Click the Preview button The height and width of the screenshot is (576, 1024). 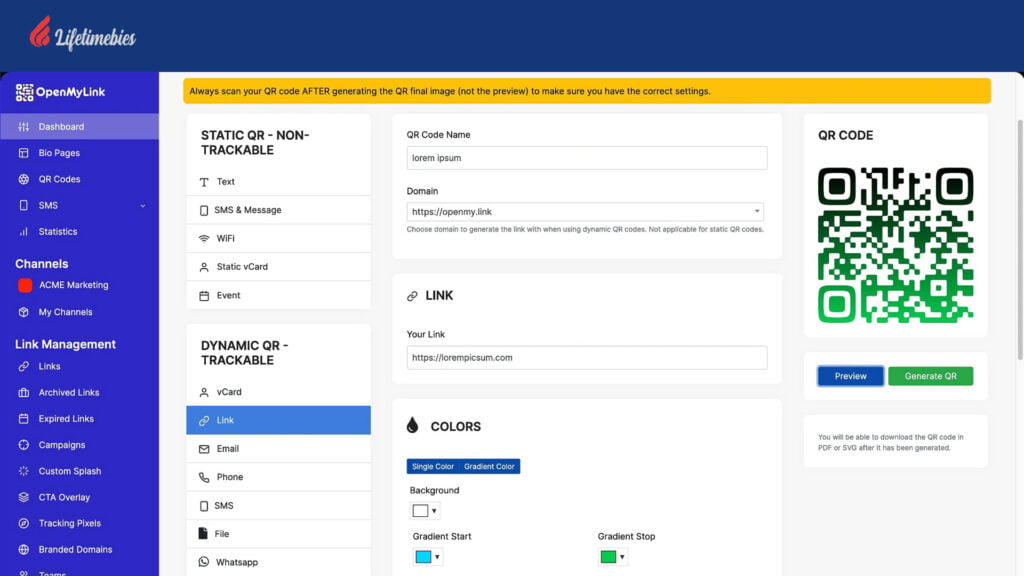point(850,376)
